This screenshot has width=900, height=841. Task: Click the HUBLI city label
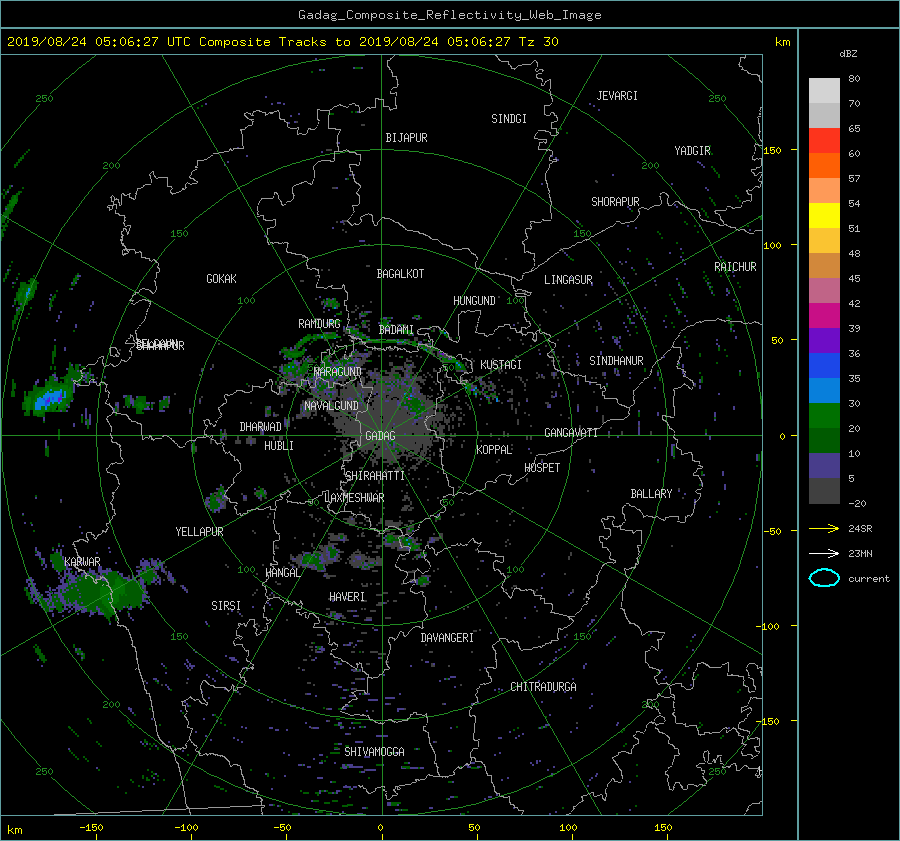(x=279, y=446)
